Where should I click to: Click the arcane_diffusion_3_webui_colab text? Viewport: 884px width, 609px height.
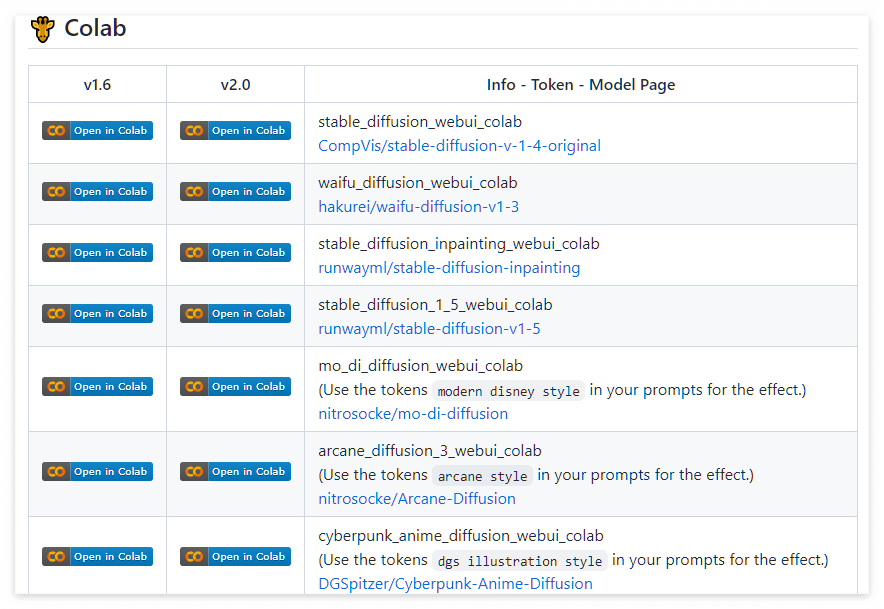point(430,451)
